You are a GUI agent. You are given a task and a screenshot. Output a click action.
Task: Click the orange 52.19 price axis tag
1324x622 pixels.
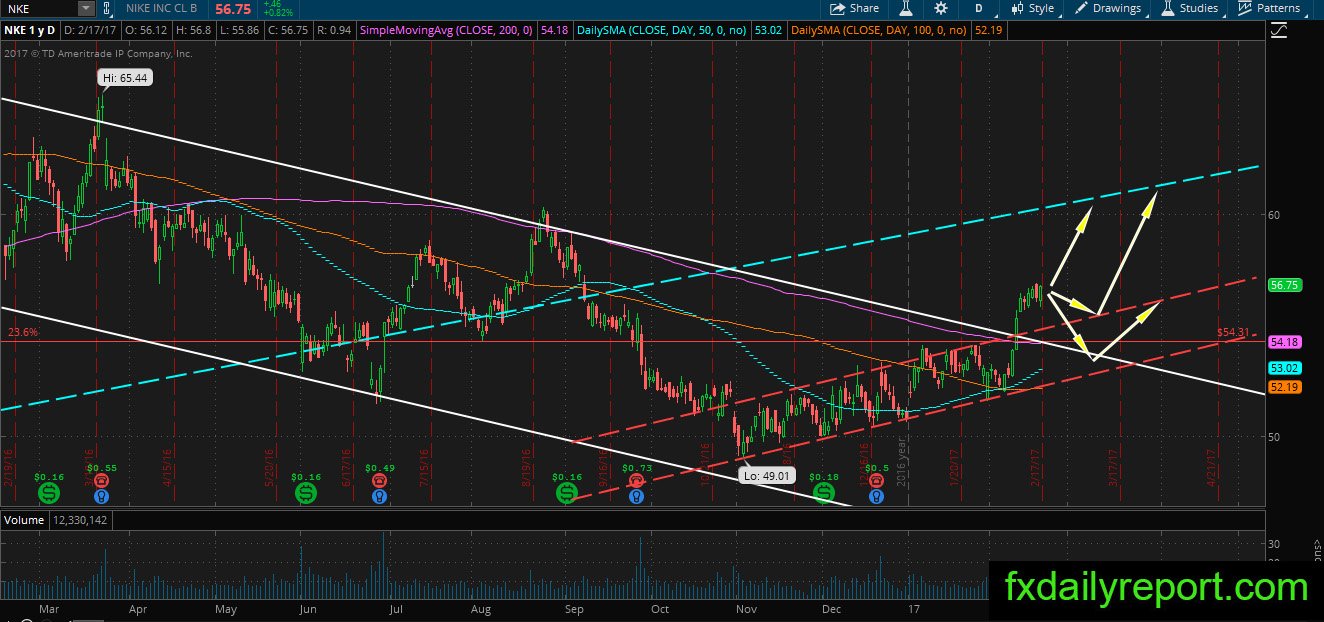(1284, 386)
